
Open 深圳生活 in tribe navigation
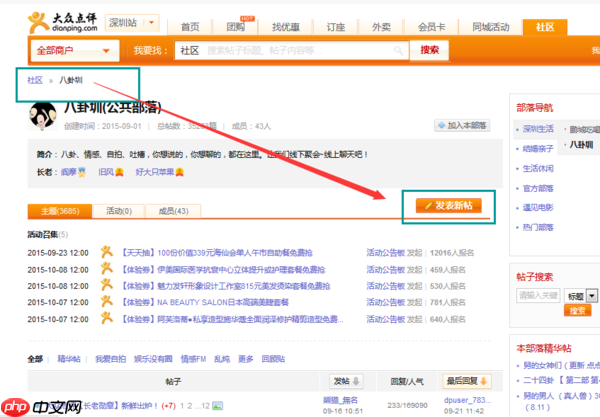538,129
